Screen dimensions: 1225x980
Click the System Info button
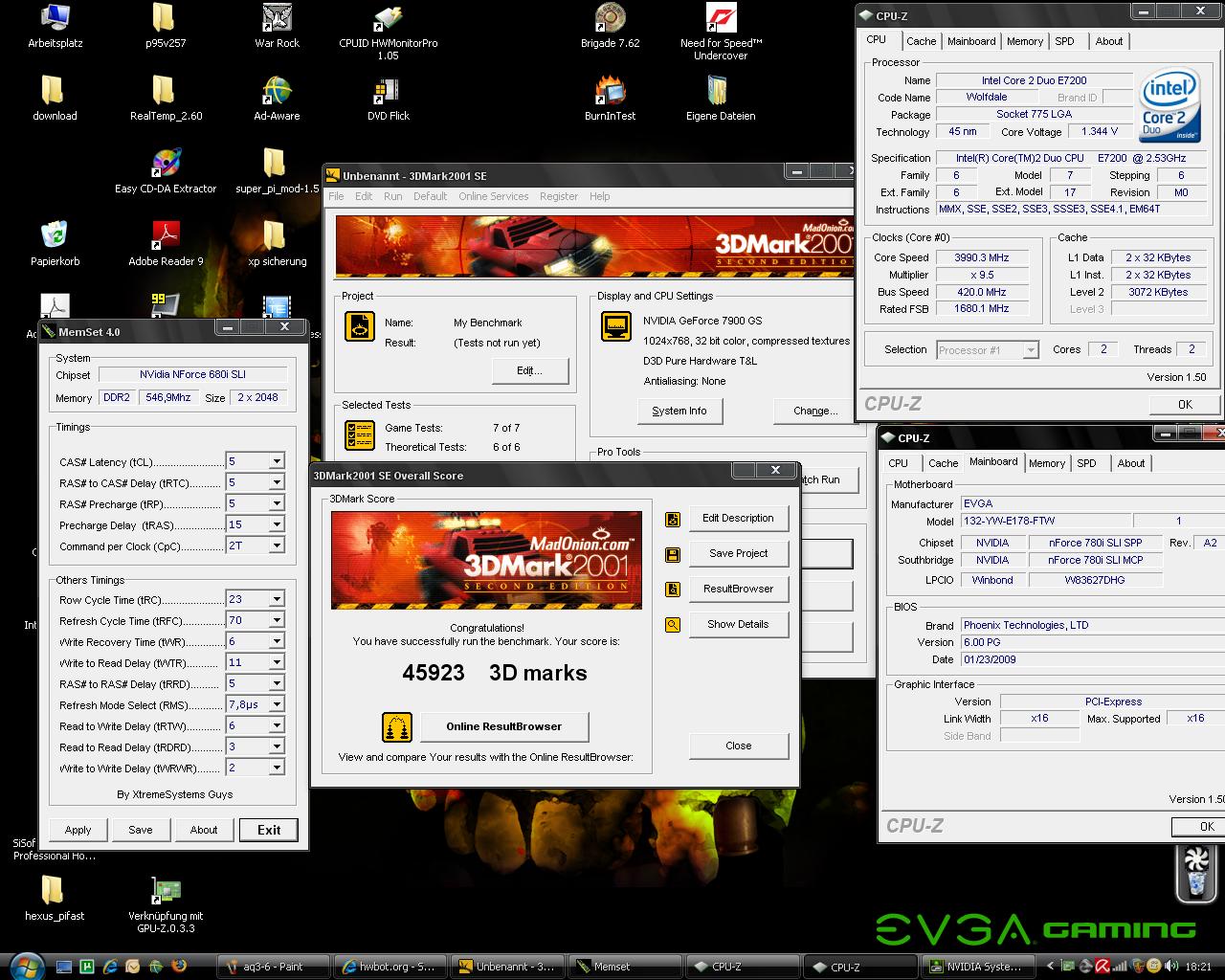(x=679, y=411)
